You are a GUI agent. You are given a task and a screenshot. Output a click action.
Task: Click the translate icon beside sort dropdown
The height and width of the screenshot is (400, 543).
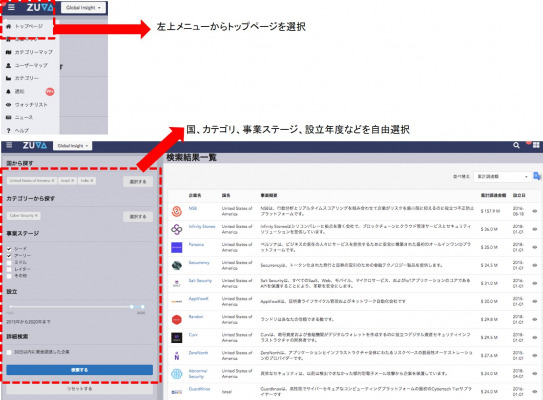click(x=537, y=176)
